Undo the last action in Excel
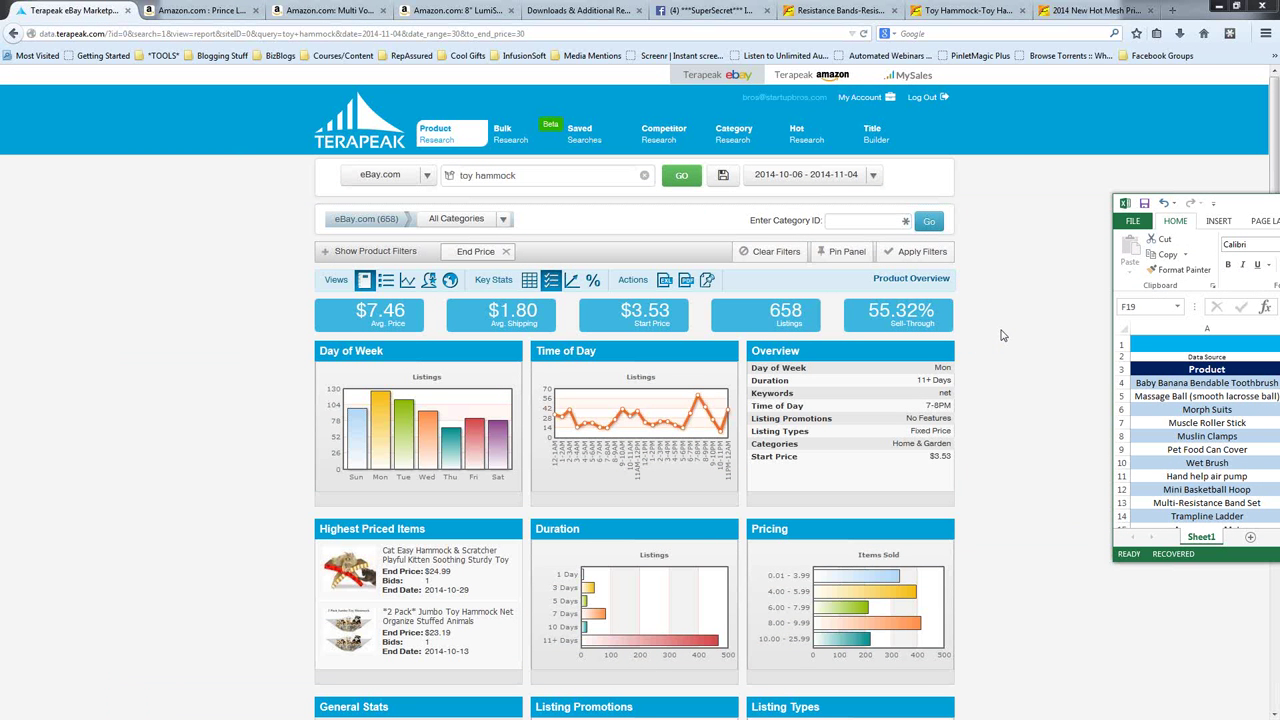 1163,203
